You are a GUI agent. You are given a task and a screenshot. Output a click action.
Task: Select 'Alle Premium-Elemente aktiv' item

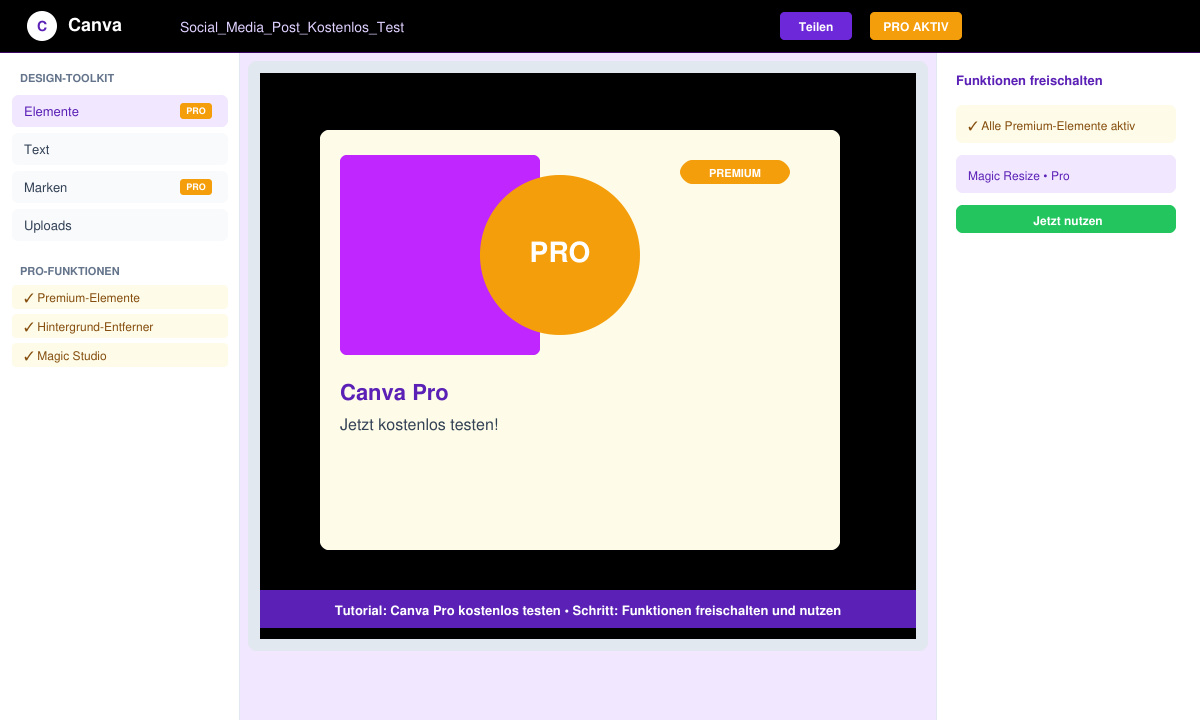pos(1066,125)
